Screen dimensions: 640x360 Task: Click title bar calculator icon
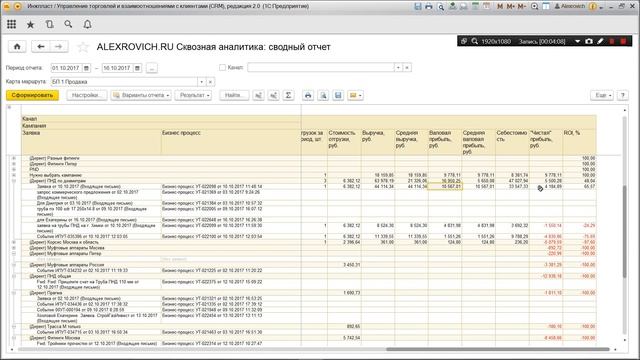475,7
